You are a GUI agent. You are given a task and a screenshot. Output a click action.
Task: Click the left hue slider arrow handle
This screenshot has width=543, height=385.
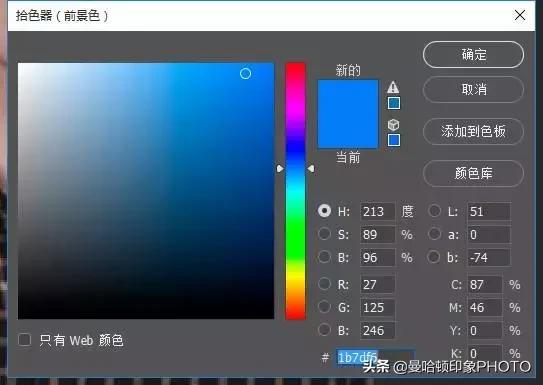[x=280, y=169]
